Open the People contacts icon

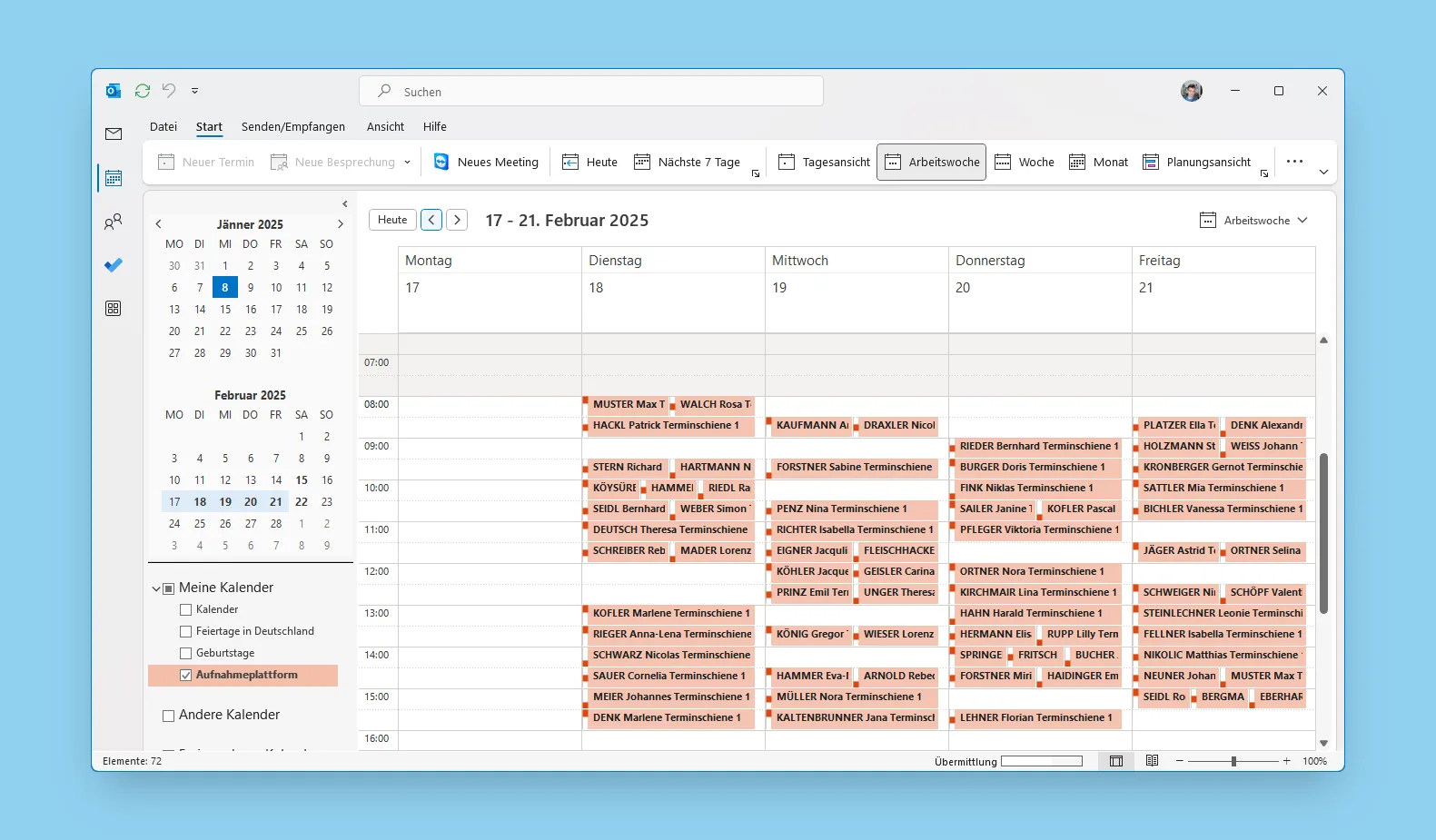coord(114,222)
